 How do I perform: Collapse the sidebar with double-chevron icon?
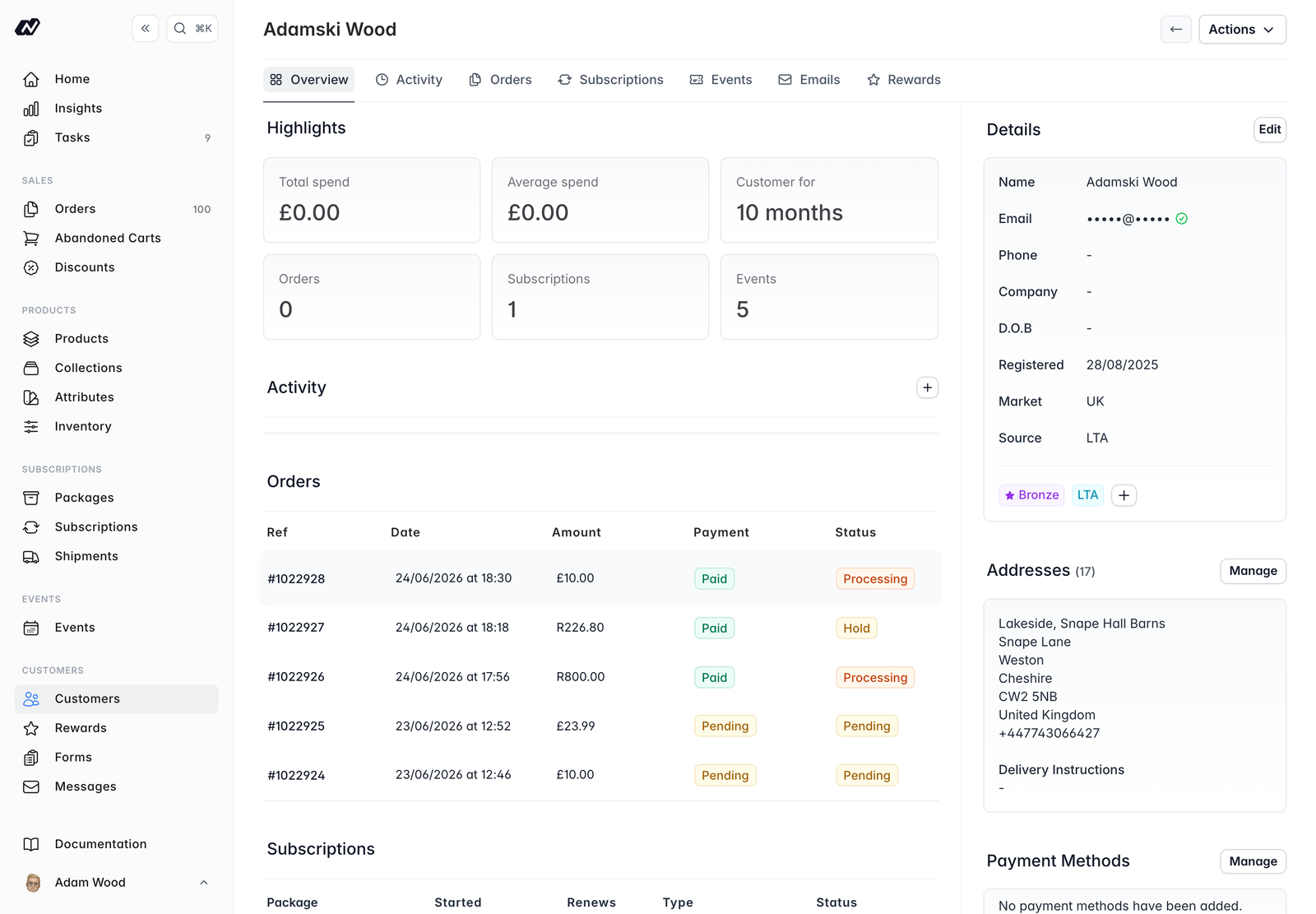pos(145,29)
